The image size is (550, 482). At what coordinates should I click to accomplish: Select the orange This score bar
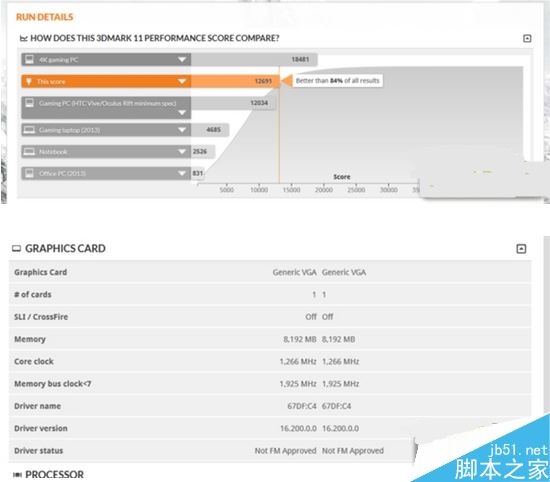pos(151,81)
